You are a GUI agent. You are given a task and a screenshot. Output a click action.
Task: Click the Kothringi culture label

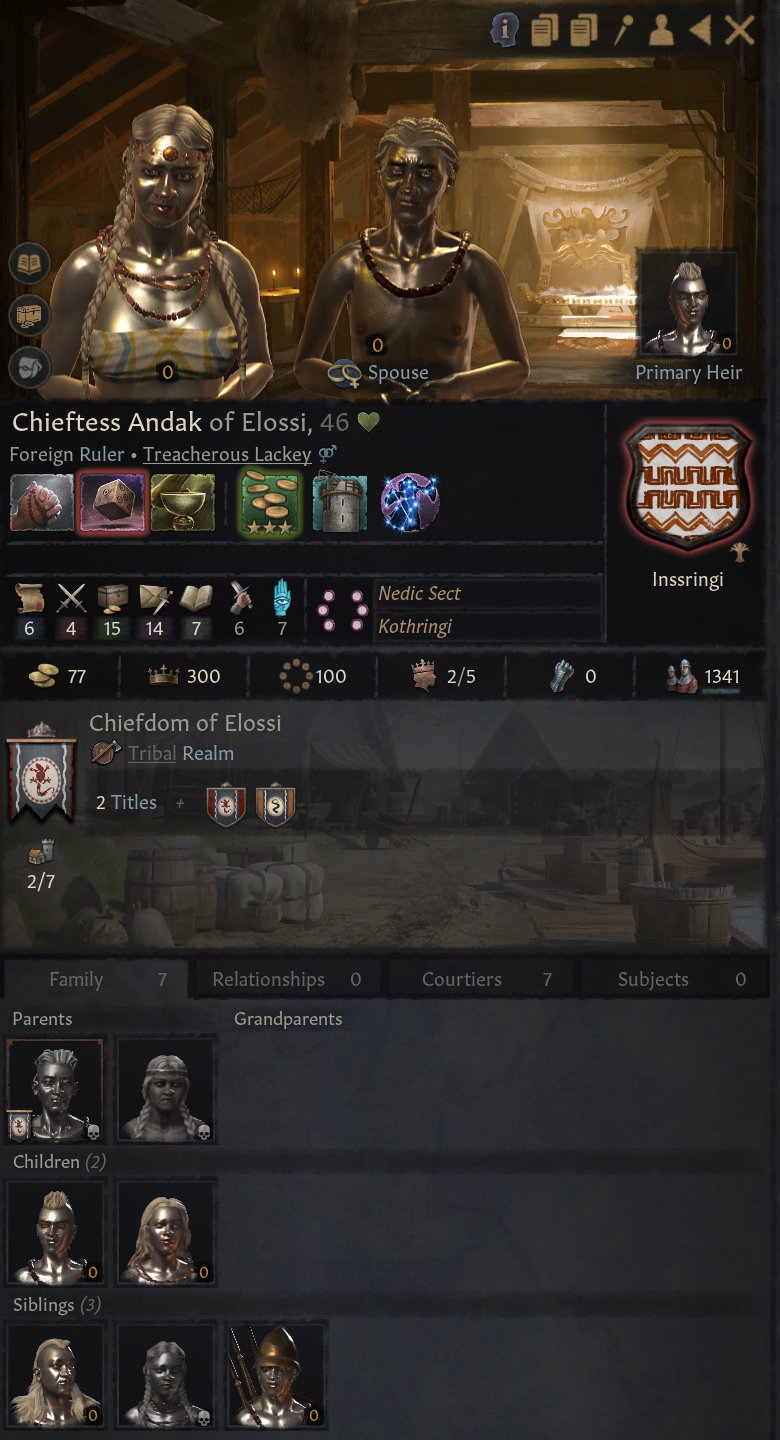tap(415, 627)
